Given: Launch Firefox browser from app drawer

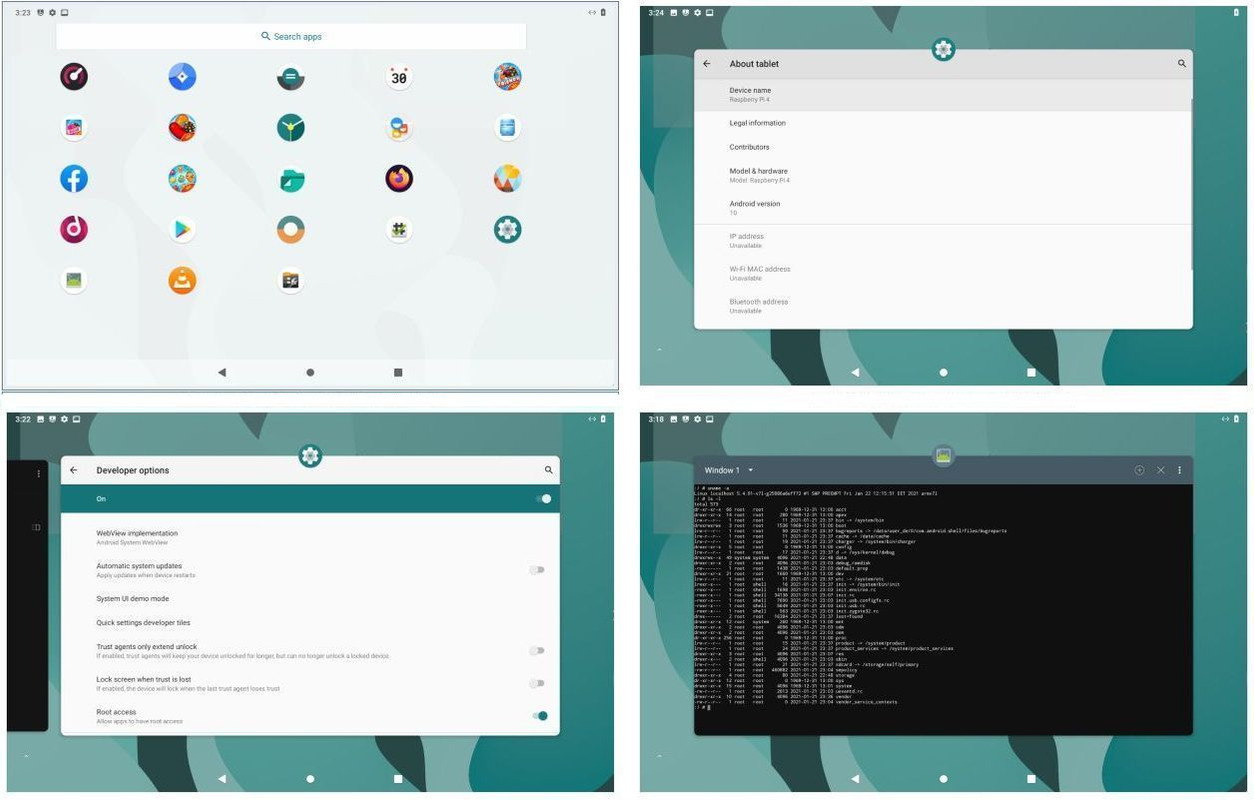Looking at the screenshot, I should tap(399, 178).
